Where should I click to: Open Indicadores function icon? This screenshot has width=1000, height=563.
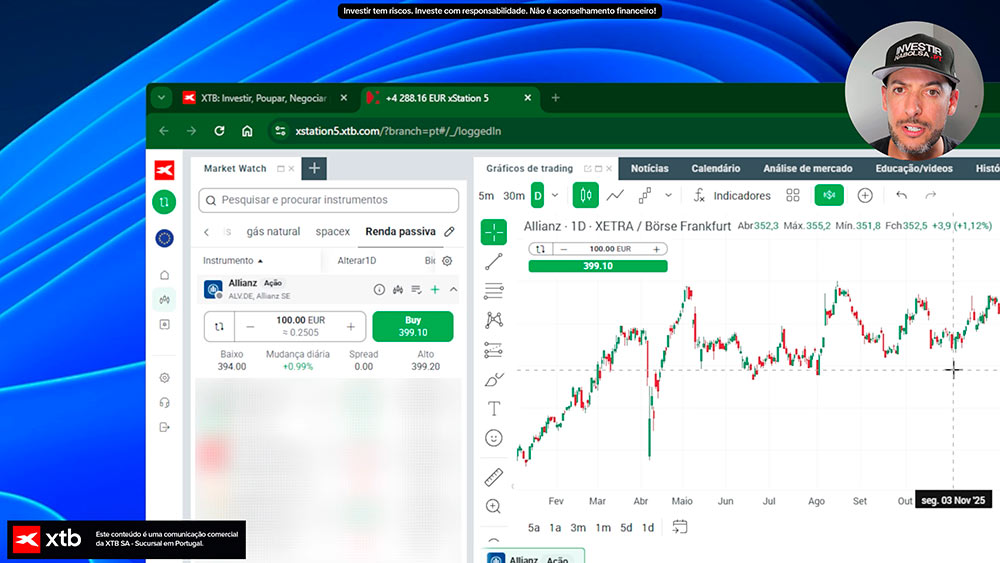pyautogui.click(x=699, y=196)
